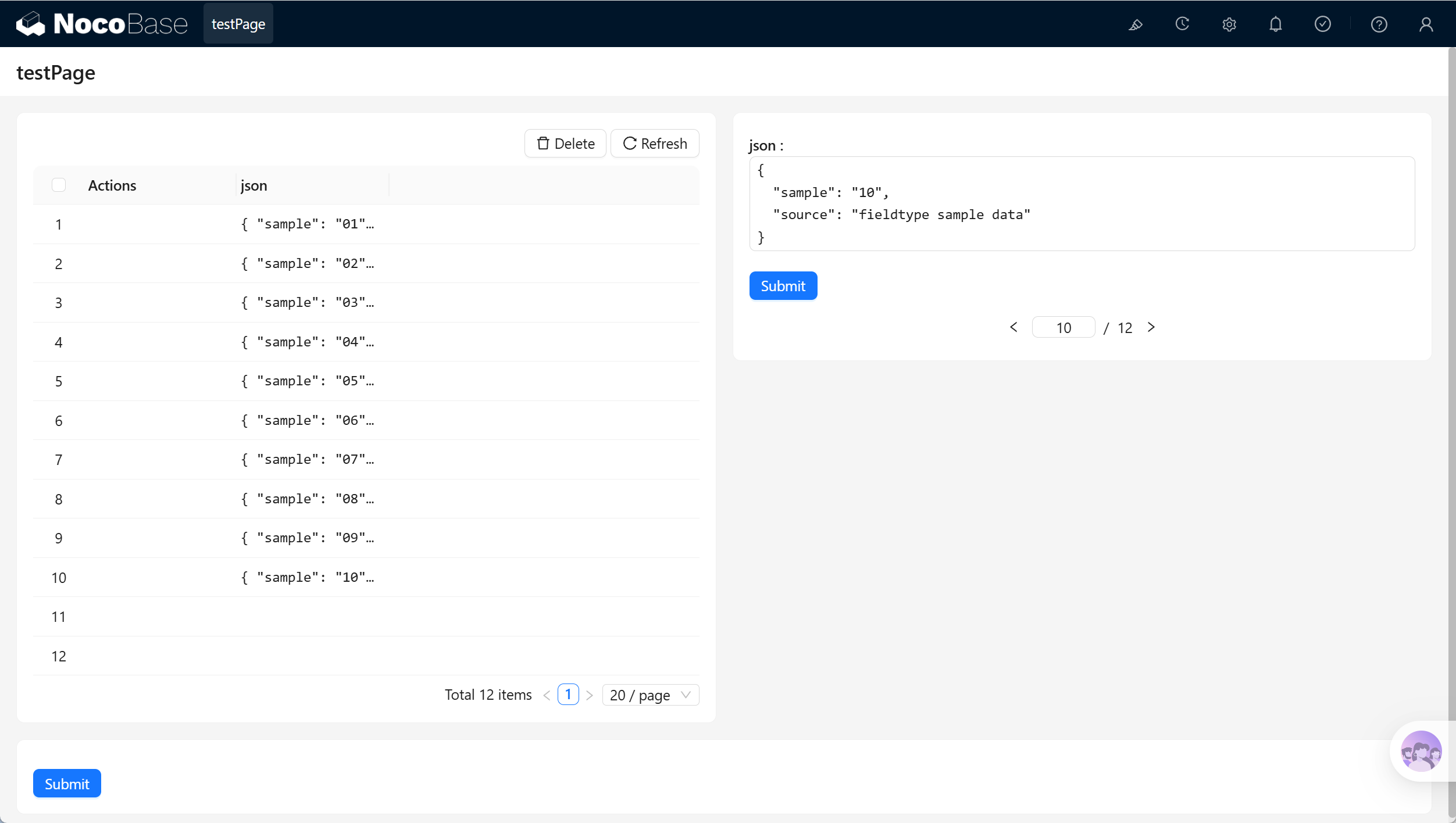
Task: Click Submit below the json editor
Action: [783, 286]
